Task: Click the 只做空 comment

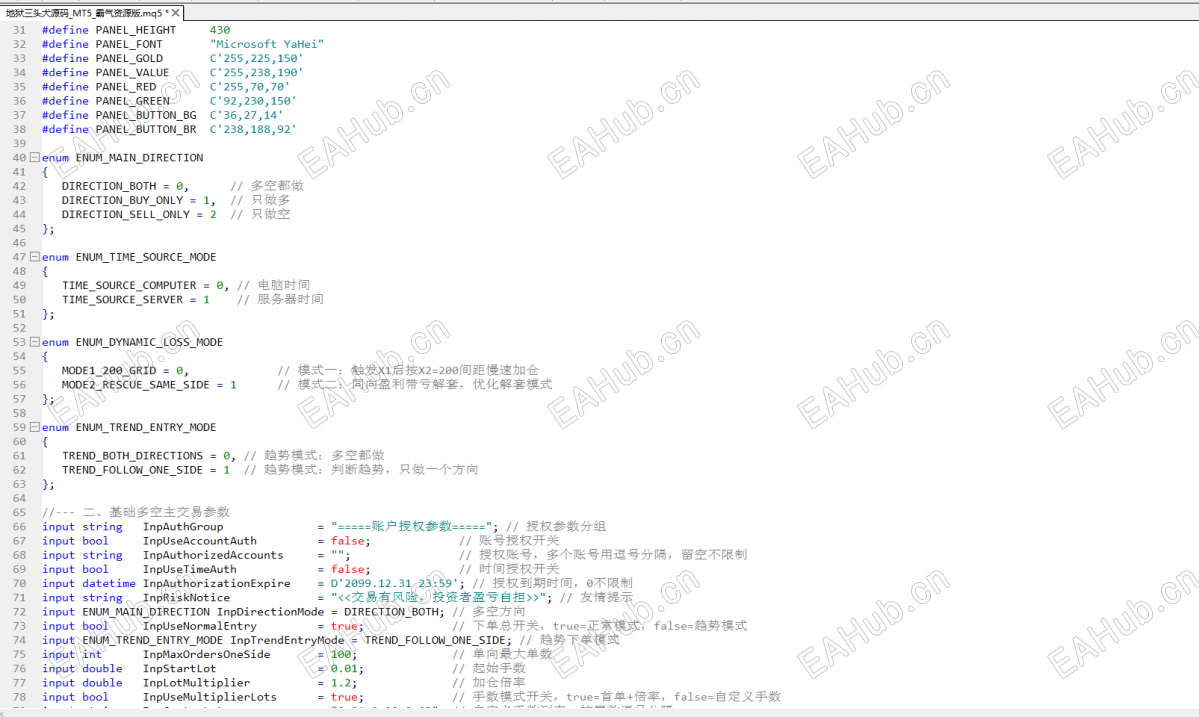Action: pyautogui.click(x=271, y=214)
